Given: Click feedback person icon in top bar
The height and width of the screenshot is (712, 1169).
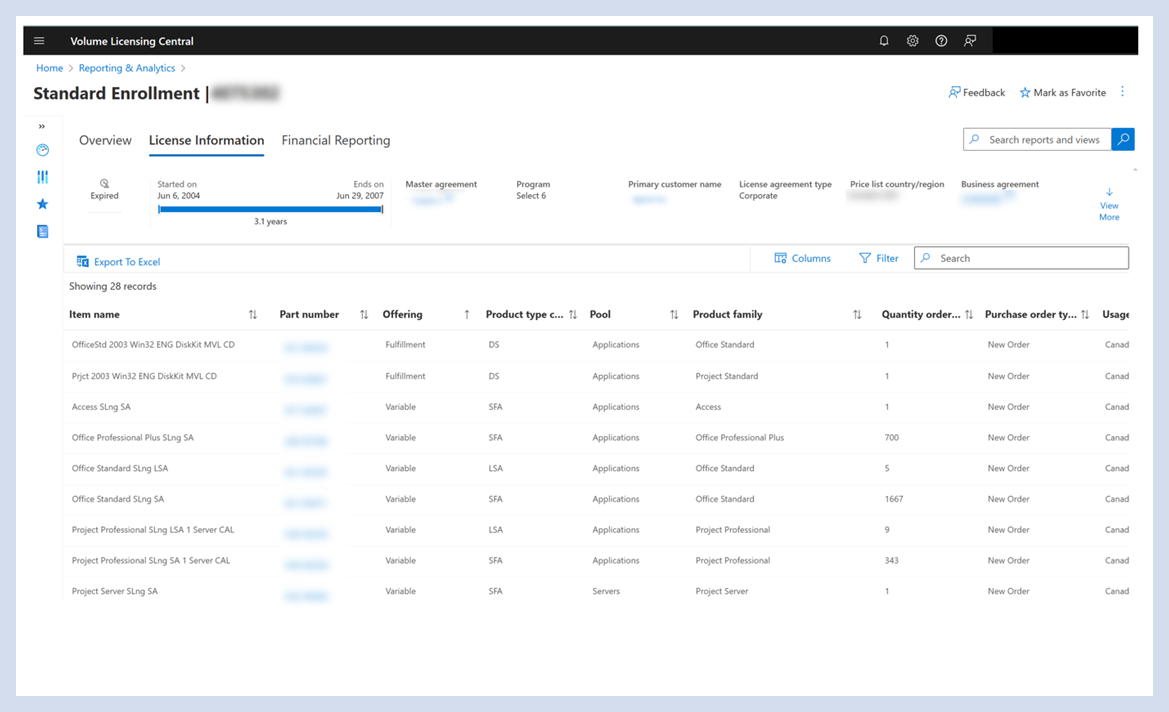Looking at the screenshot, I should click(970, 41).
